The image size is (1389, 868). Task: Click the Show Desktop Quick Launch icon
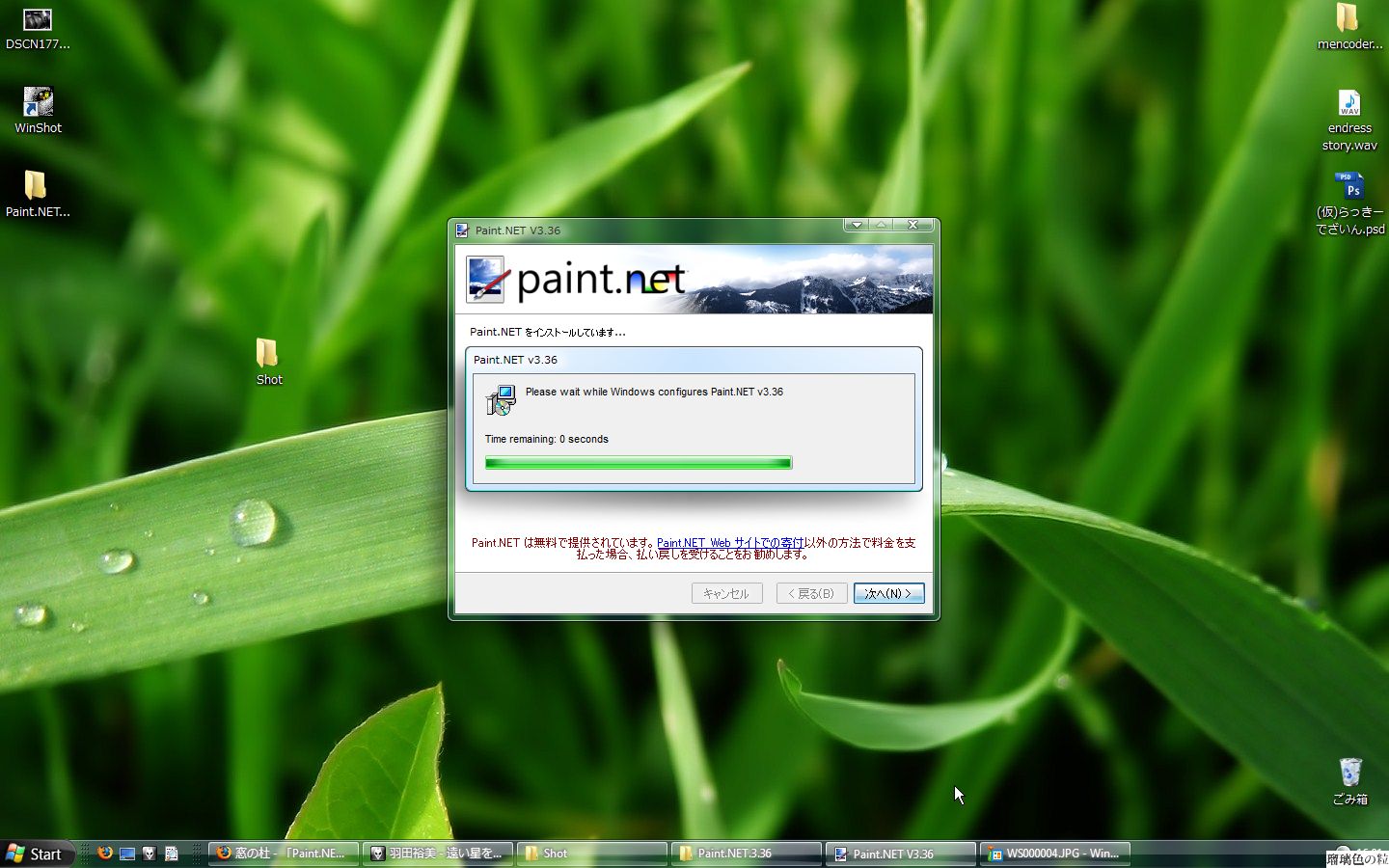(126, 853)
